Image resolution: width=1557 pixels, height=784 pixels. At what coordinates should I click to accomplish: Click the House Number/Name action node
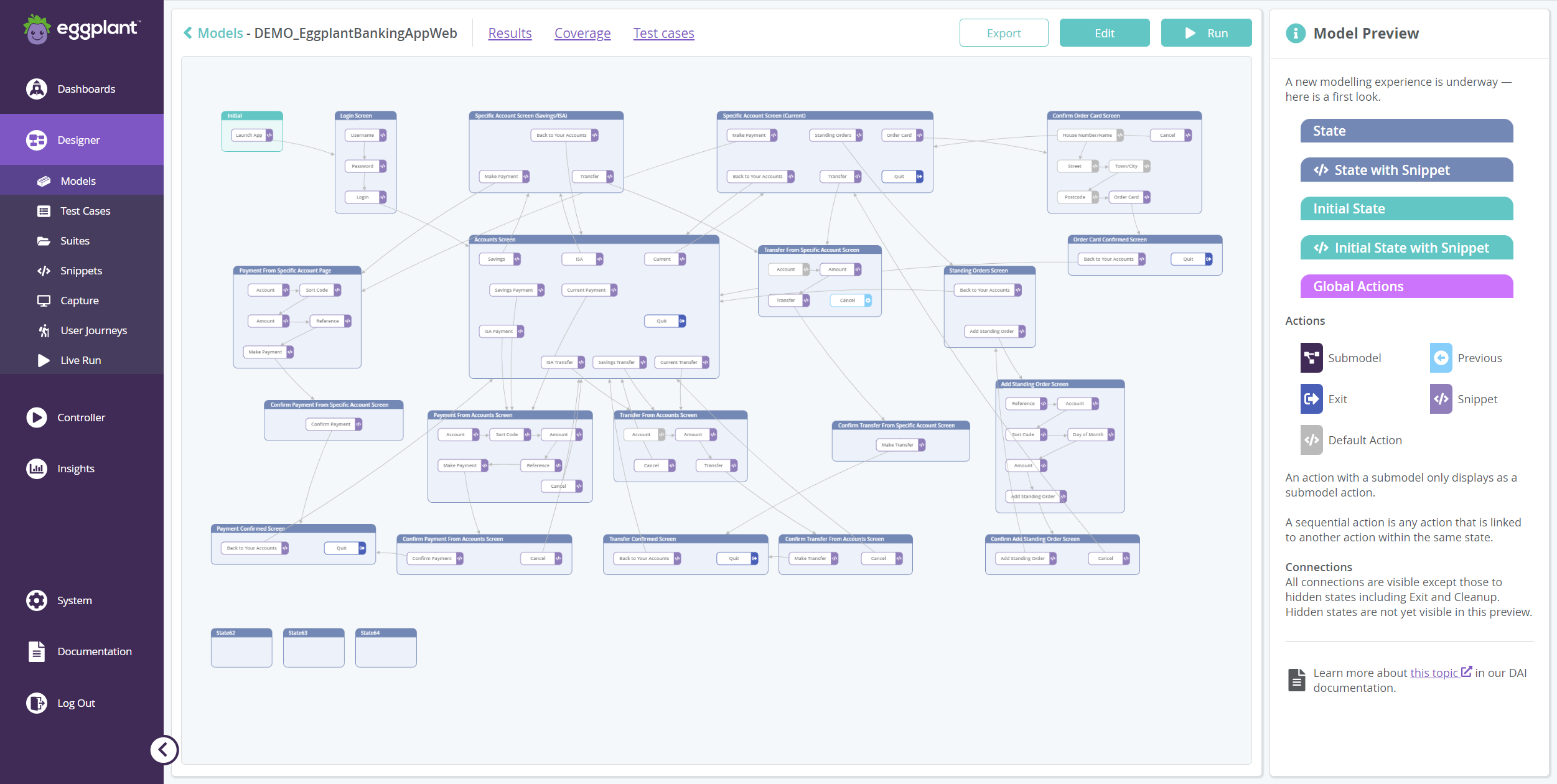pyautogui.click(x=1090, y=135)
